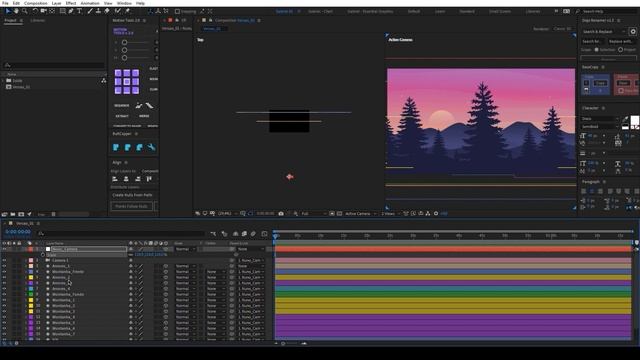Screen dimensions: 640x360
Task: Click the Composition Mini-Flowchart icon in timeline
Action: point(213,233)
